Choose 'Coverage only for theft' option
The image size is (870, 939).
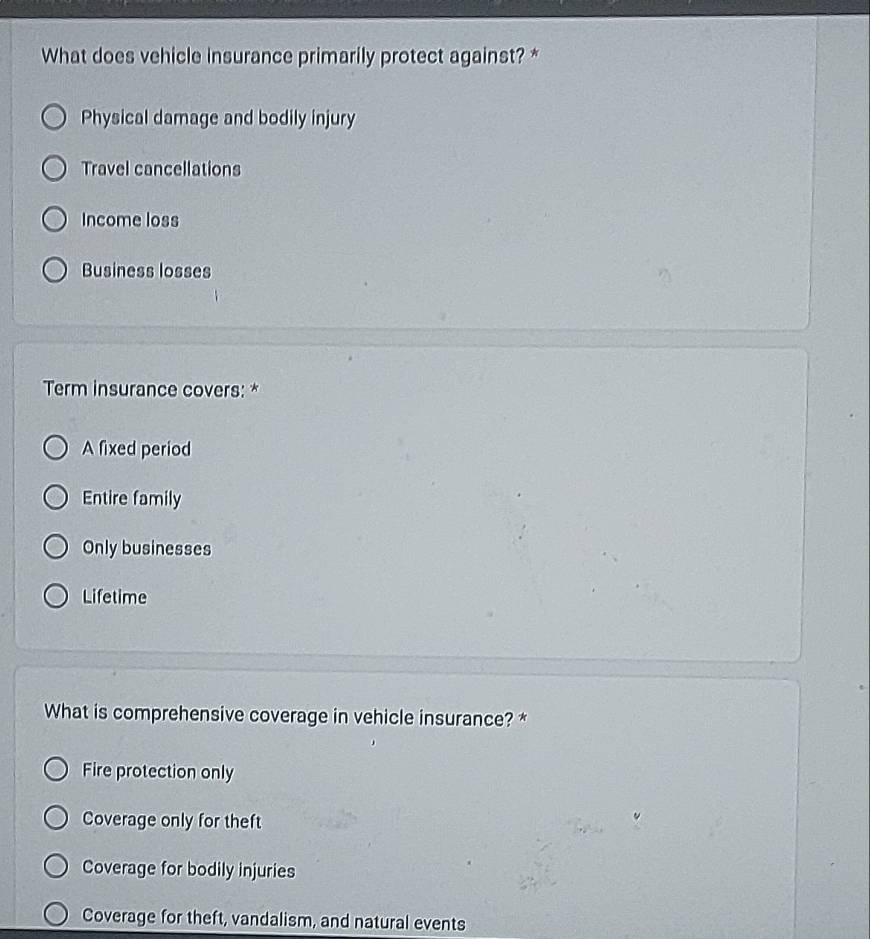point(56,818)
